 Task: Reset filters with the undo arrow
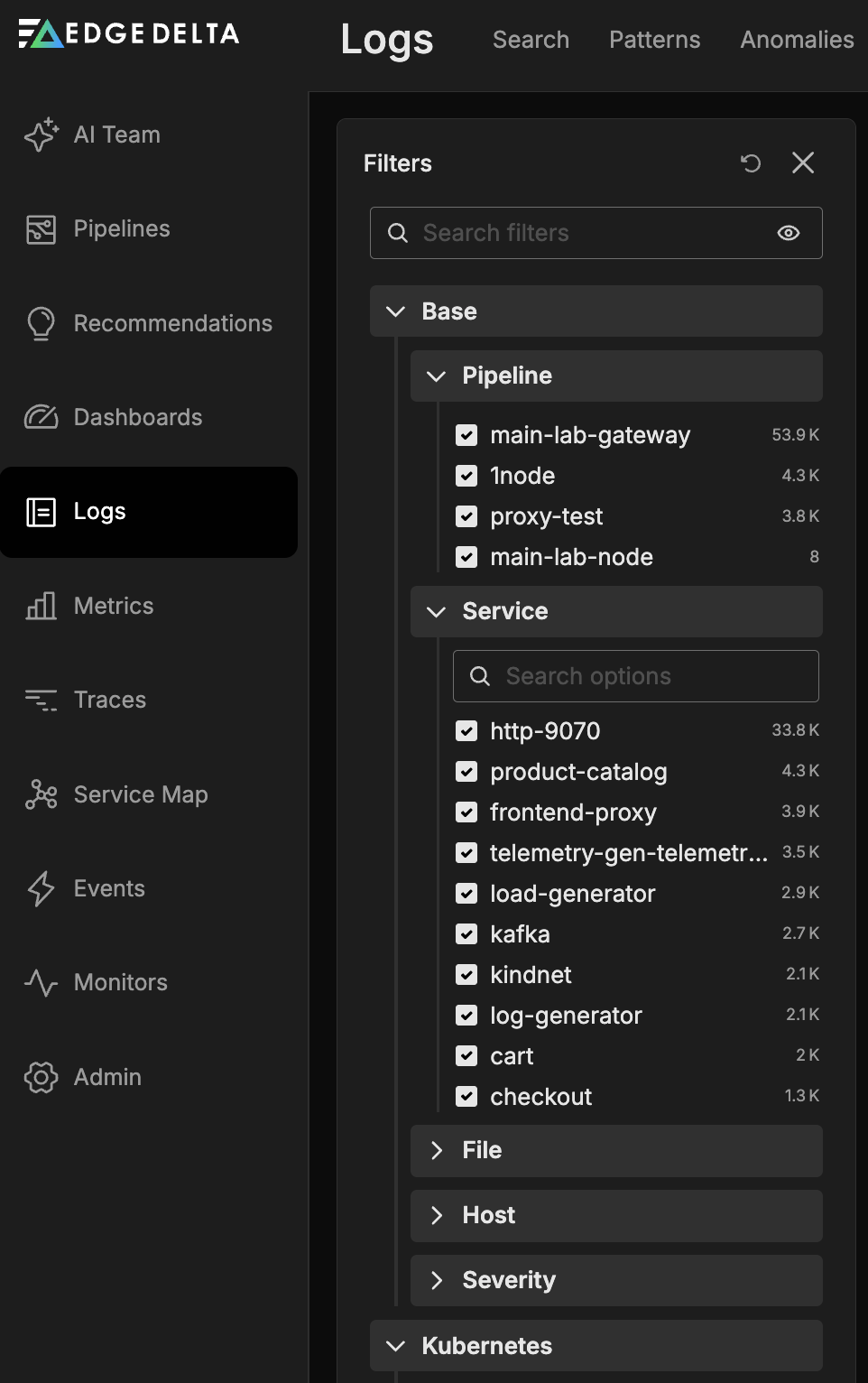point(751,163)
